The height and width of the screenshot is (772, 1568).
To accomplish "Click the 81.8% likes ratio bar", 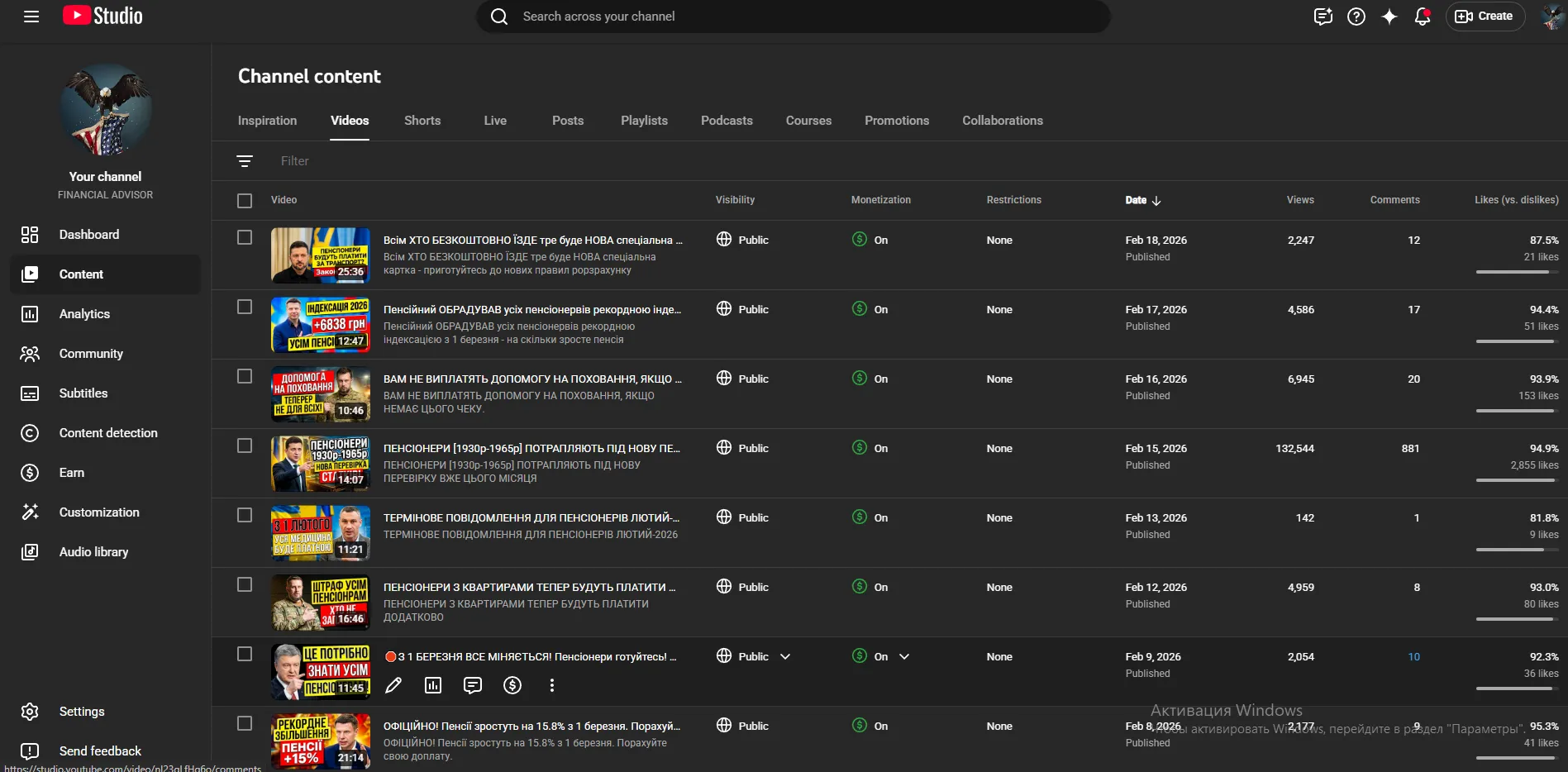I will (x=1517, y=550).
